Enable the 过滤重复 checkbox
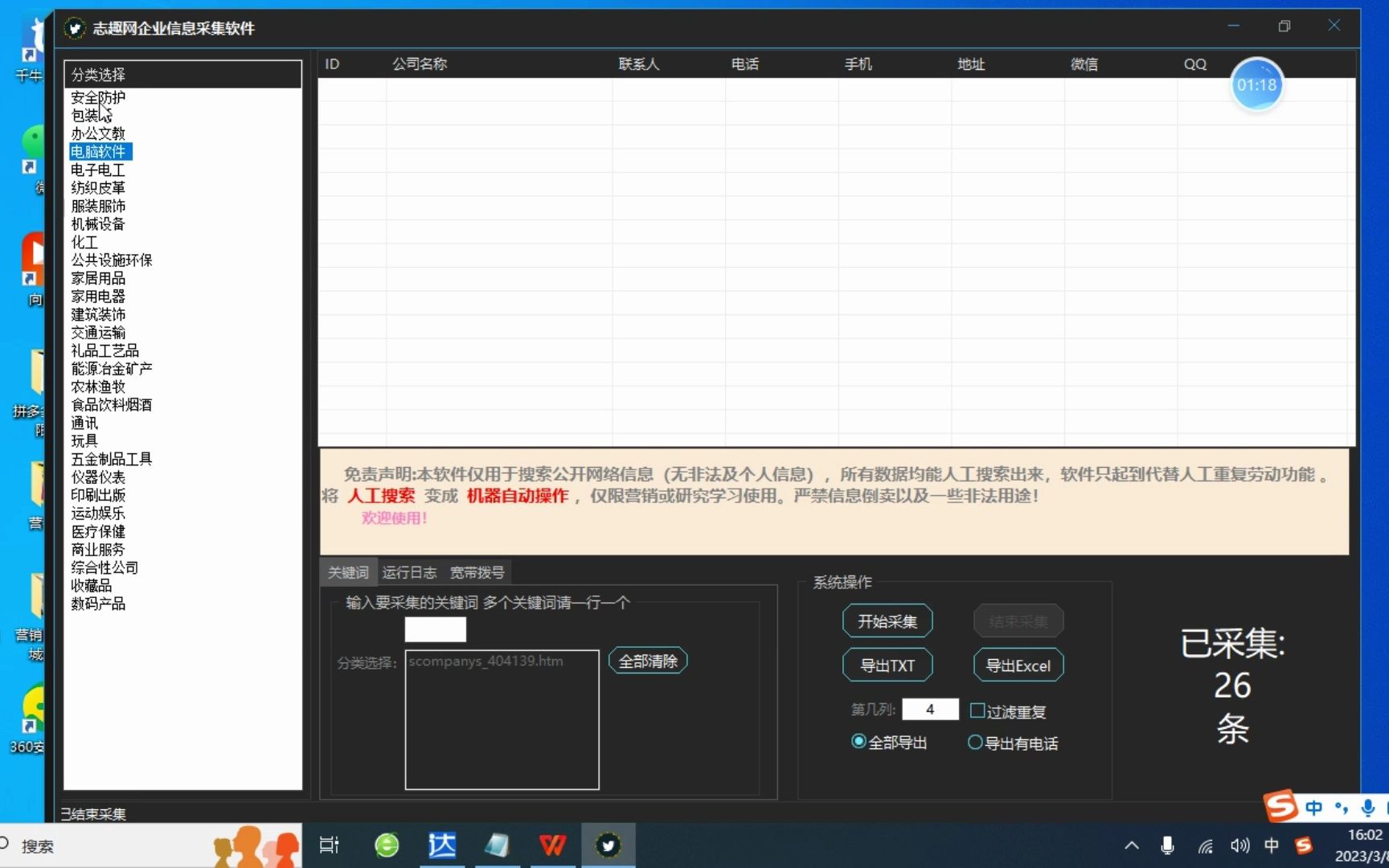Viewport: 1389px width, 868px height. 977,710
